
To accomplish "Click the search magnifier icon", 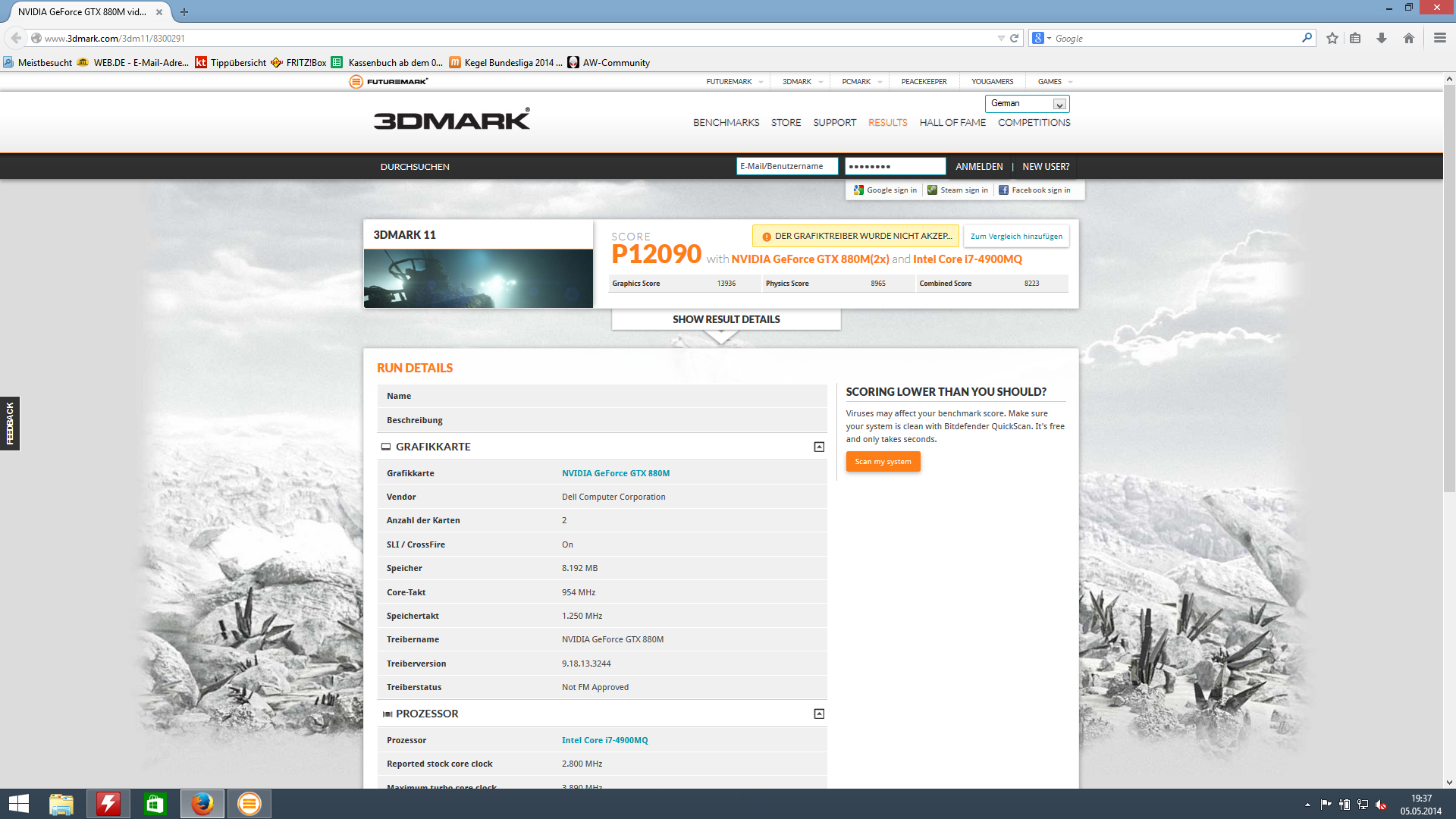I will pyautogui.click(x=1307, y=38).
